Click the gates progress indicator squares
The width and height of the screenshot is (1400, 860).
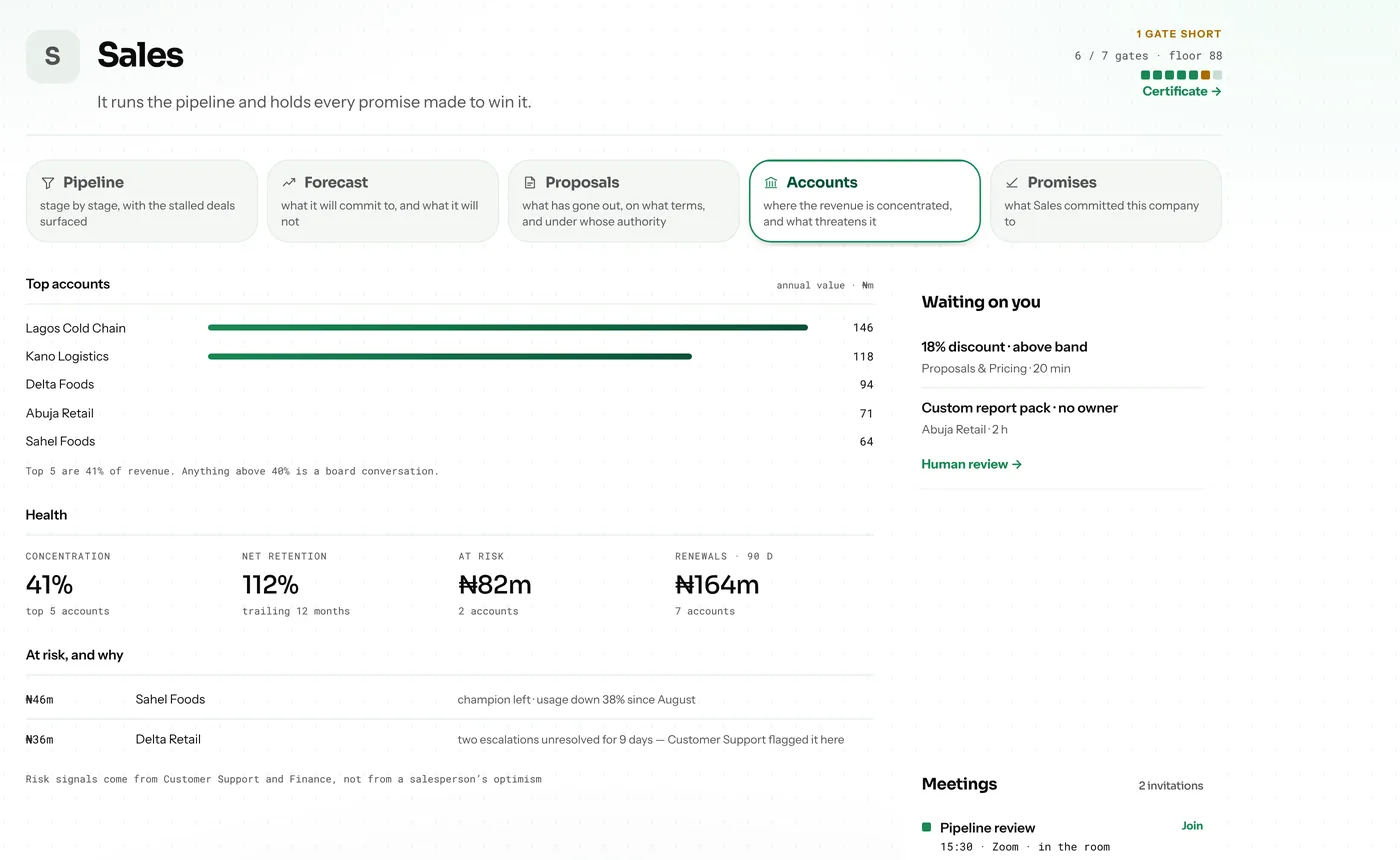pyautogui.click(x=1181, y=75)
